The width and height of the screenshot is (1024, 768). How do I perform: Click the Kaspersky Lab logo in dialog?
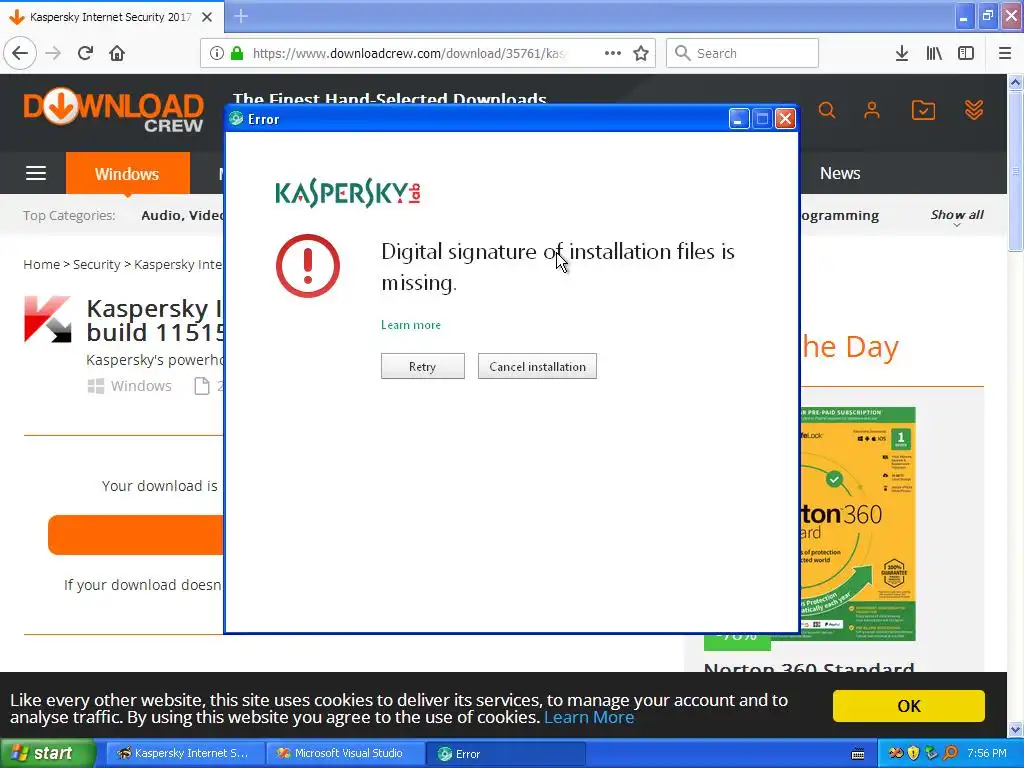coord(347,193)
